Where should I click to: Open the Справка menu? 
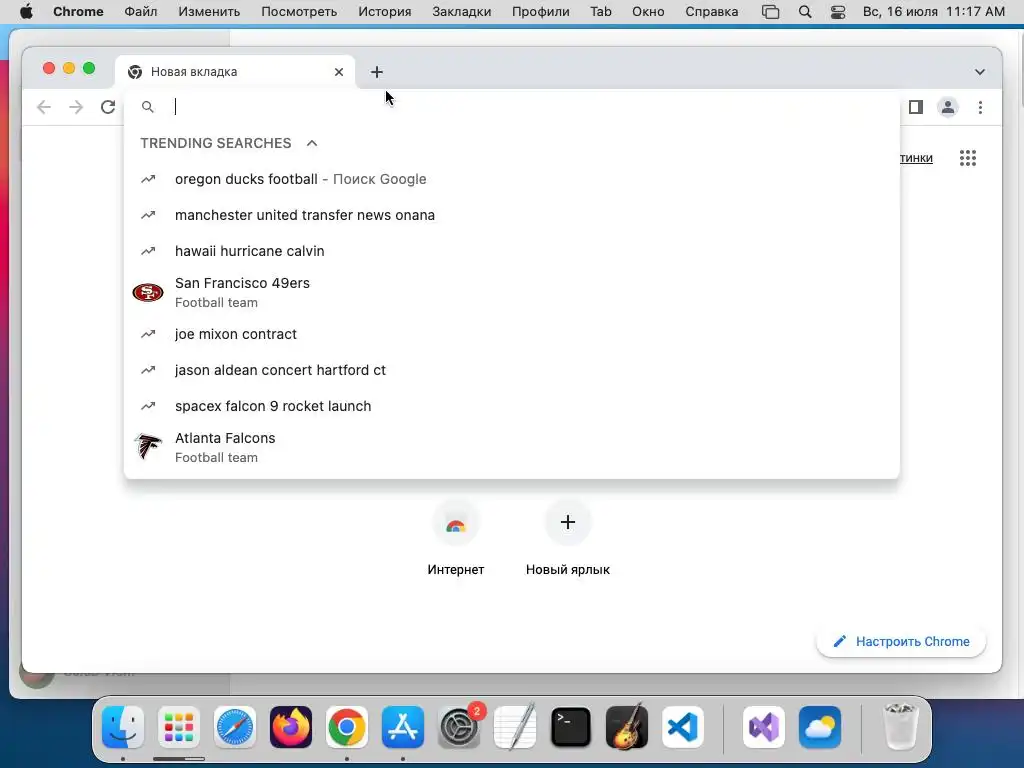point(711,11)
